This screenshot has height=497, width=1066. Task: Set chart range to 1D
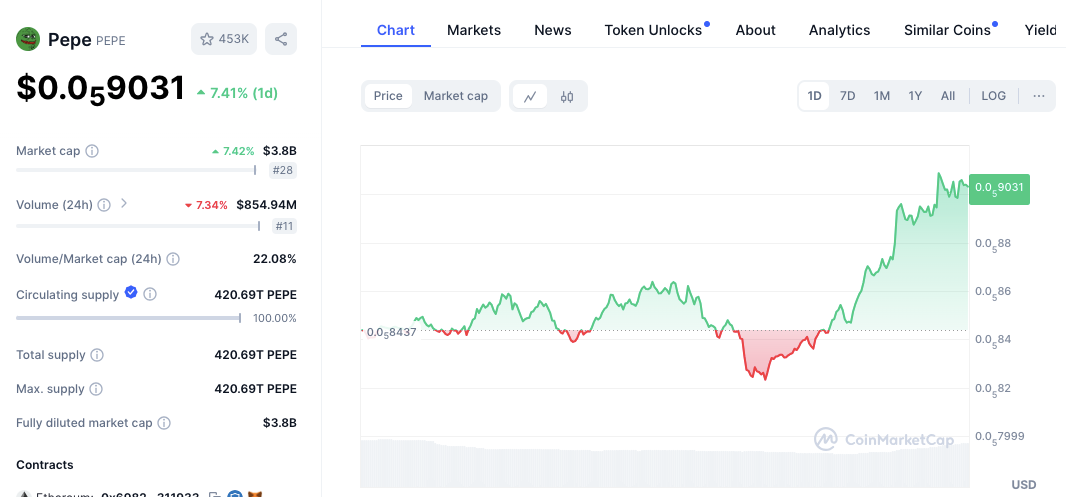point(814,96)
